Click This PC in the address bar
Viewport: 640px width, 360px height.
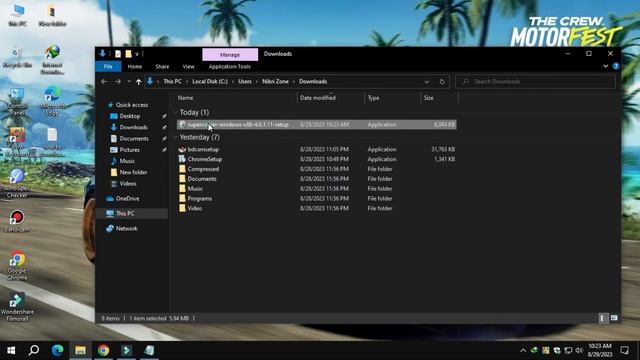[172, 82]
